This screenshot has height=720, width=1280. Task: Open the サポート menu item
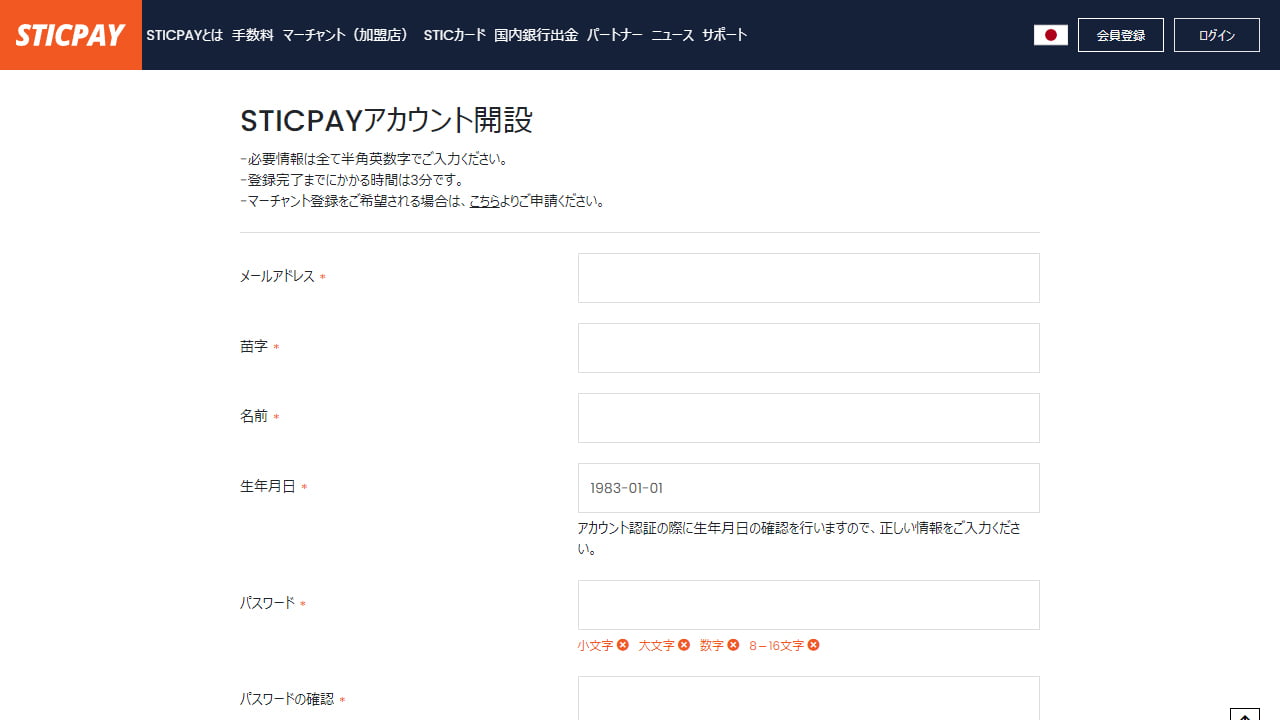click(x=724, y=35)
